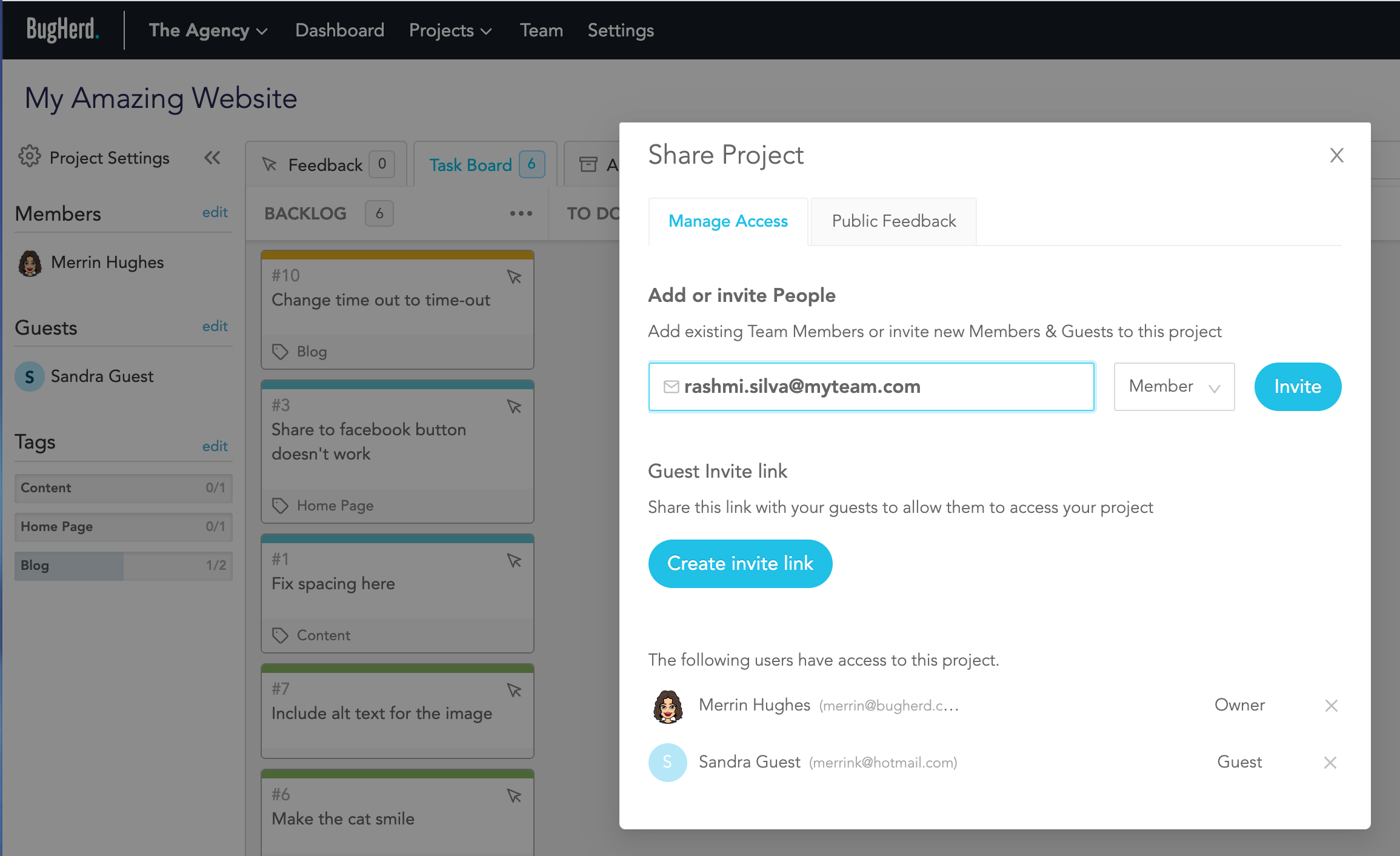This screenshot has height=856, width=1400.
Task: Open the Backlog column three-dots menu
Action: click(521, 213)
